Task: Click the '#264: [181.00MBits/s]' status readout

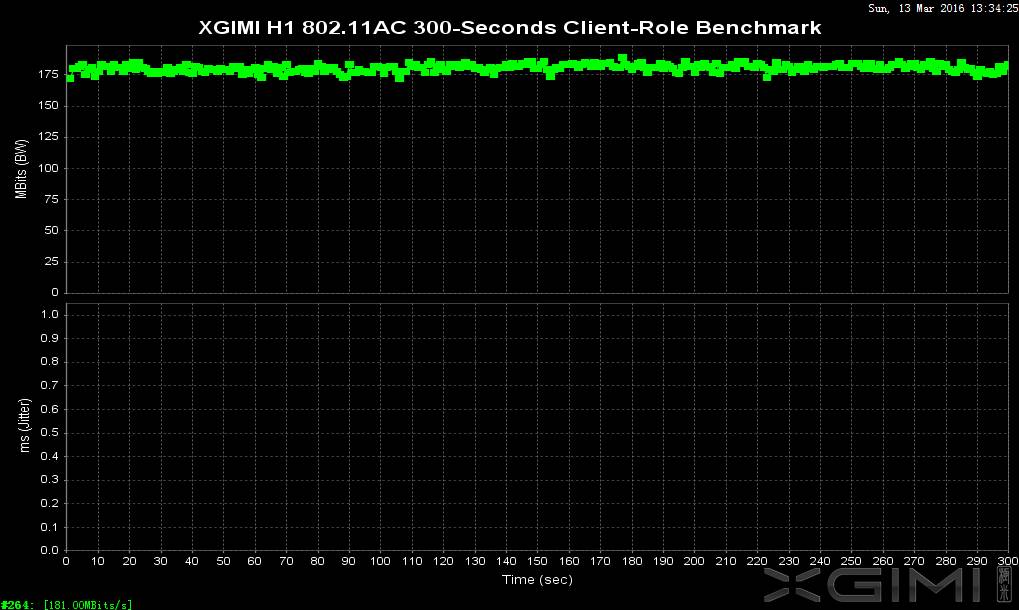Action: (66, 604)
